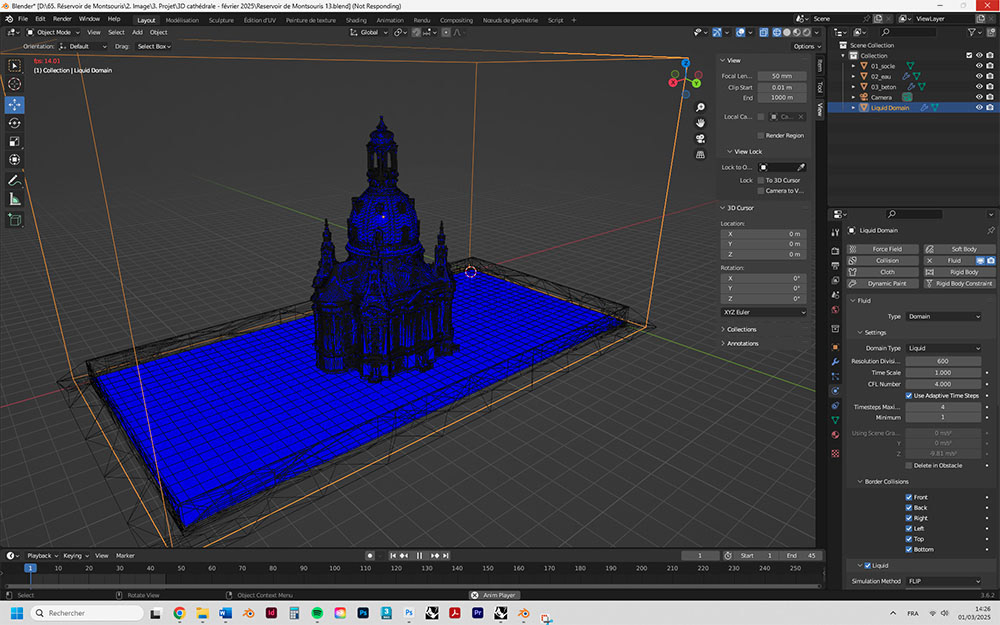Open the Tool properties tab icon
Screen dimensions: 1000x625
click(x=835, y=233)
